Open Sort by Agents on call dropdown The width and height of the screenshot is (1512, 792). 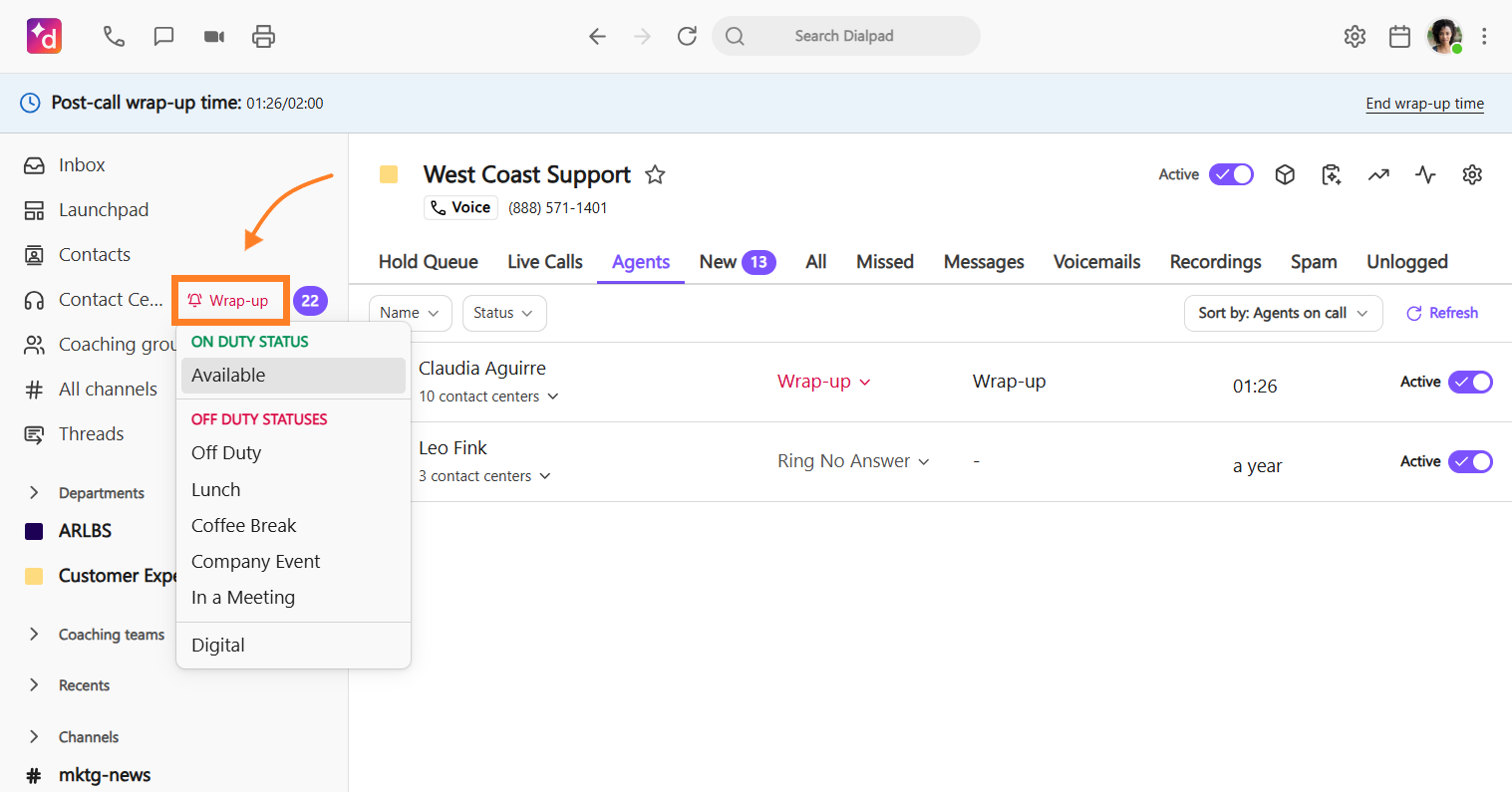point(1284,313)
